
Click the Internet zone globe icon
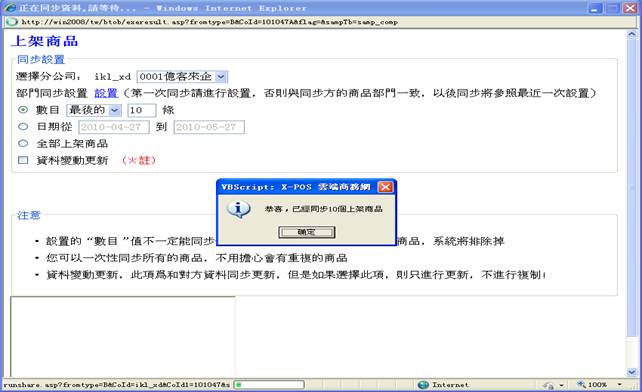[x=423, y=385]
